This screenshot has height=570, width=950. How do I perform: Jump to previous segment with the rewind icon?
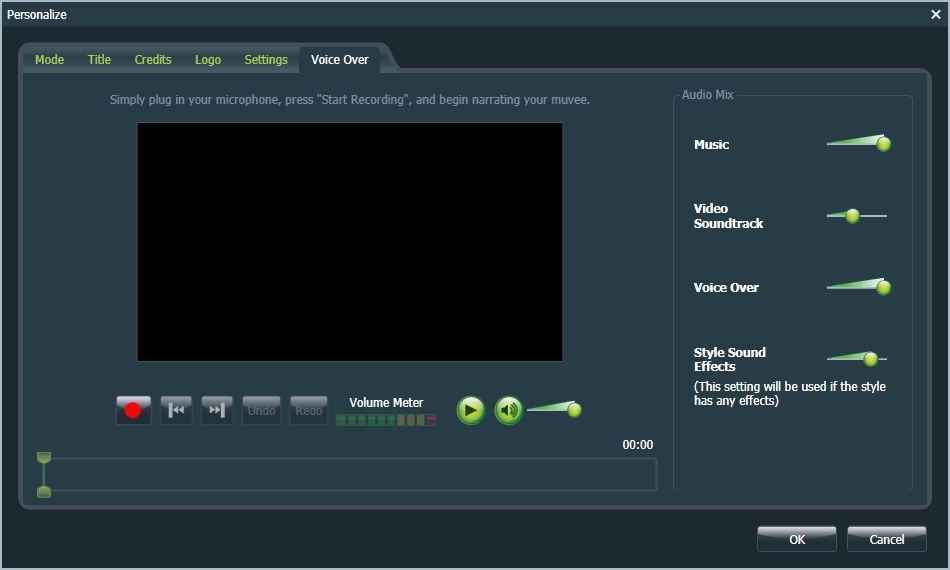[x=176, y=410]
